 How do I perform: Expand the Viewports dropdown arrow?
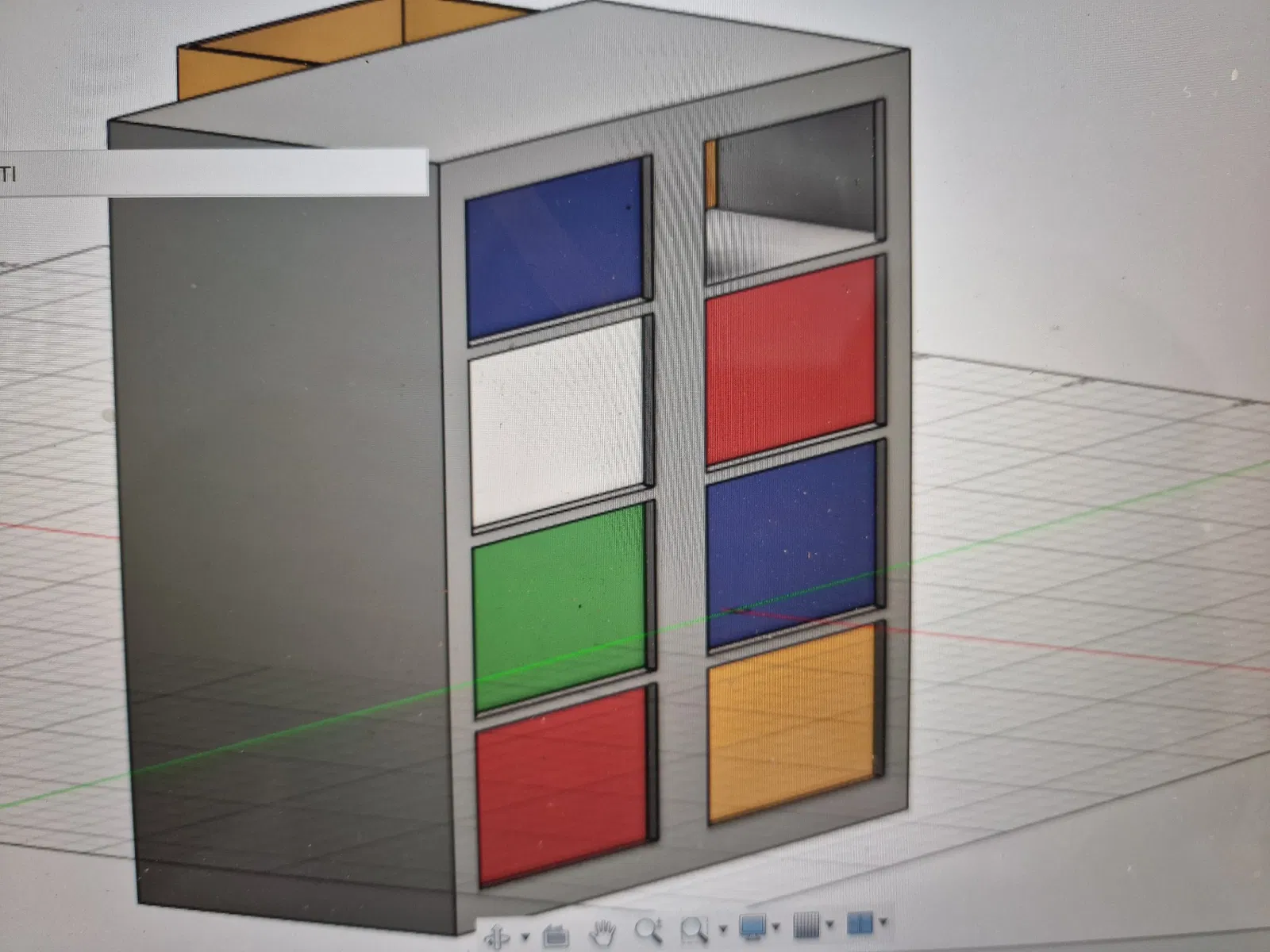[883, 922]
